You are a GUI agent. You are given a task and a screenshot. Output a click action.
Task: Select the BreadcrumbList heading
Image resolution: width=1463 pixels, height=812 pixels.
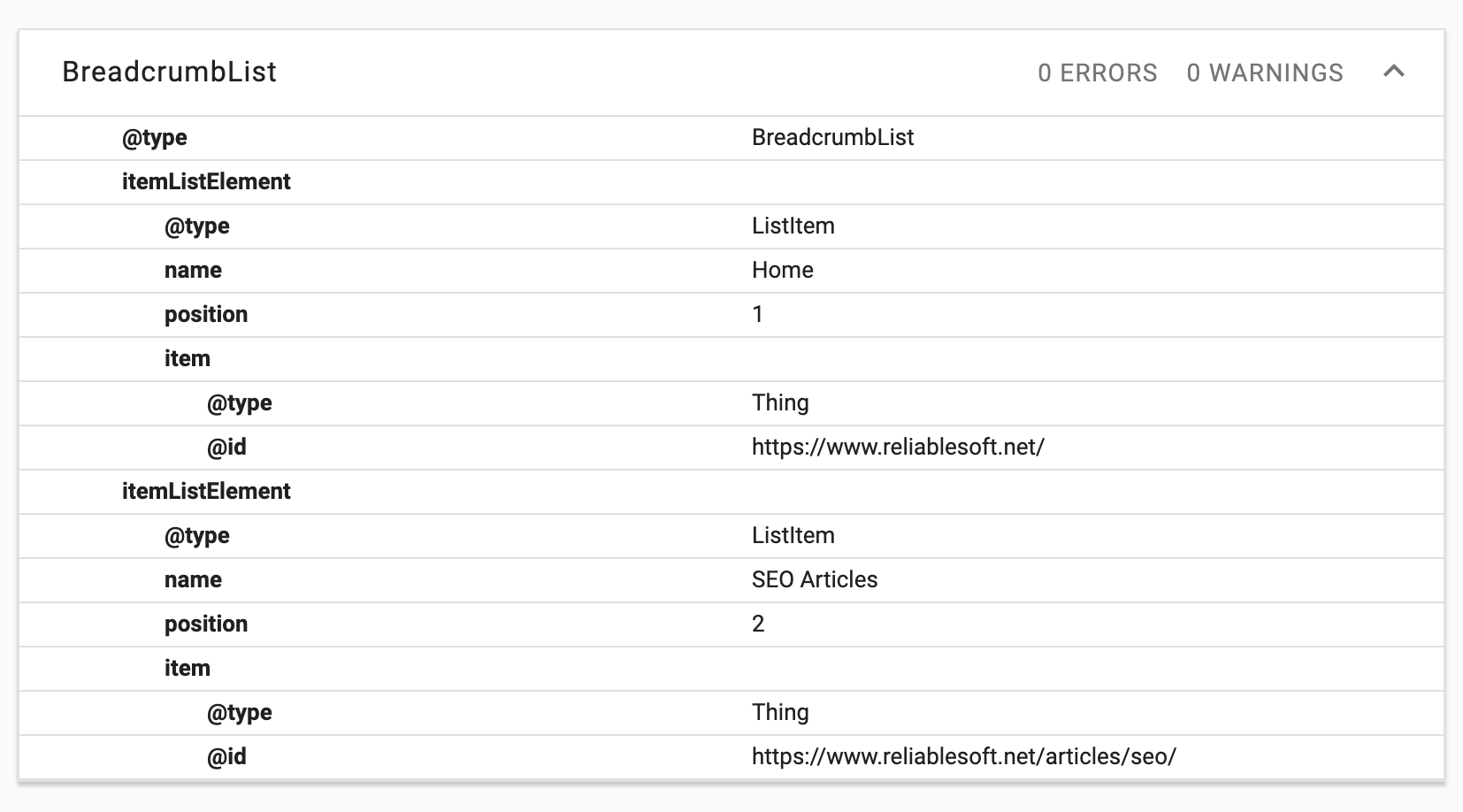(x=168, y=72)
